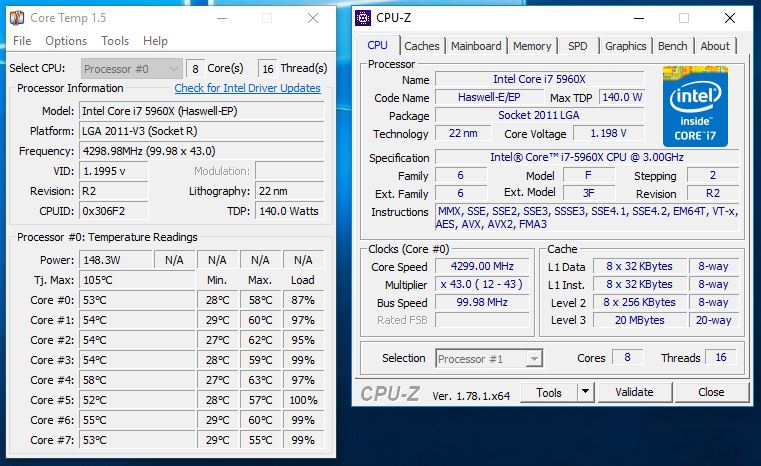
Task: Switch to the Mainboard tab in CPU-Z
Action: (476, 46)
